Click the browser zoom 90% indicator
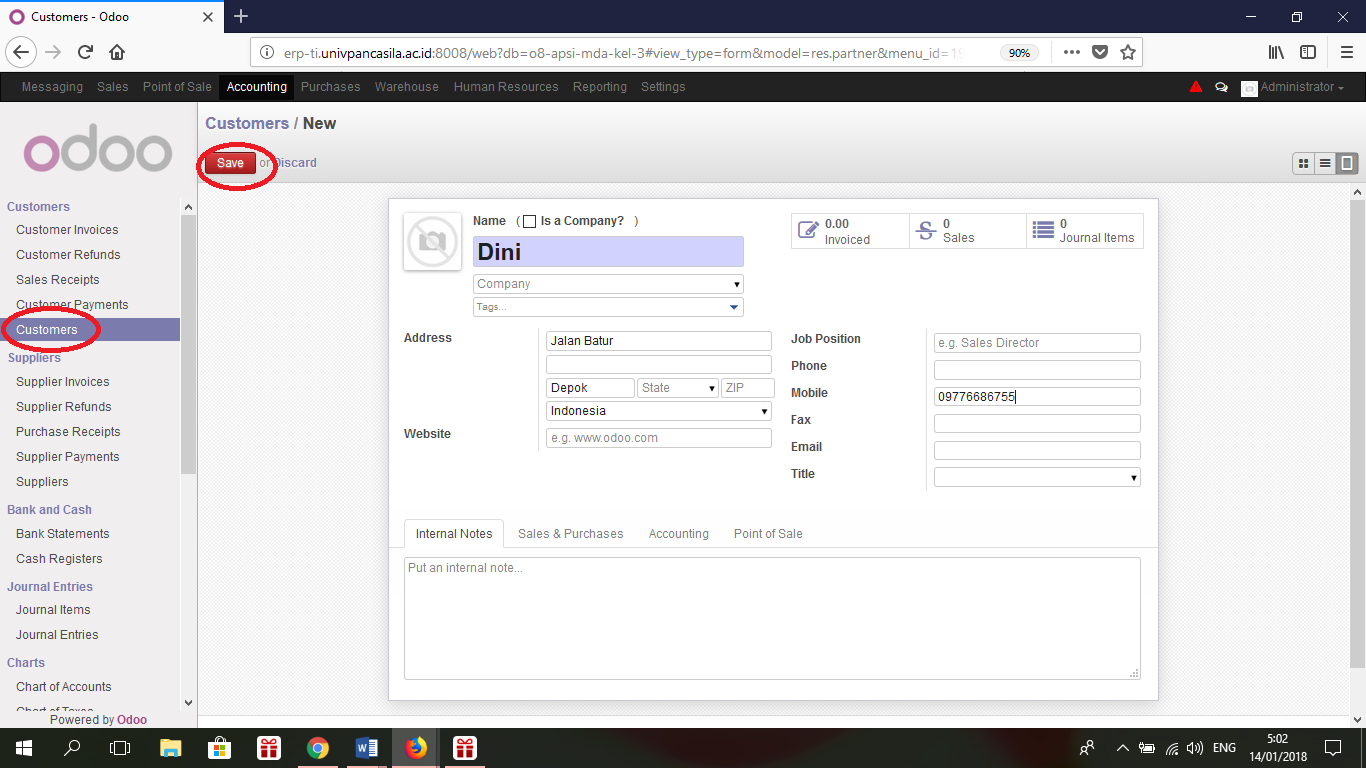This screenshot has height=768, width=1366. point(1019,53)
